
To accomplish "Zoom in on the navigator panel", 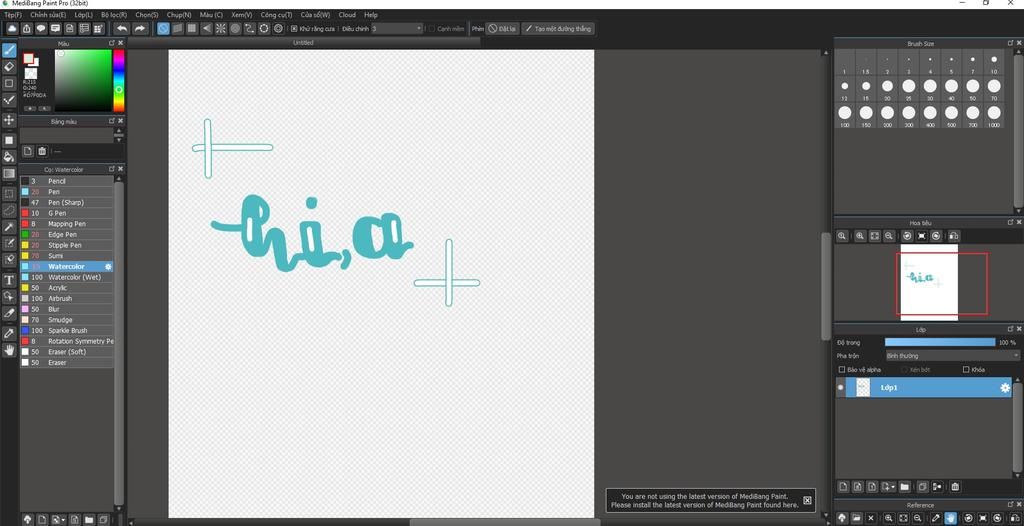I will [860, 236].
